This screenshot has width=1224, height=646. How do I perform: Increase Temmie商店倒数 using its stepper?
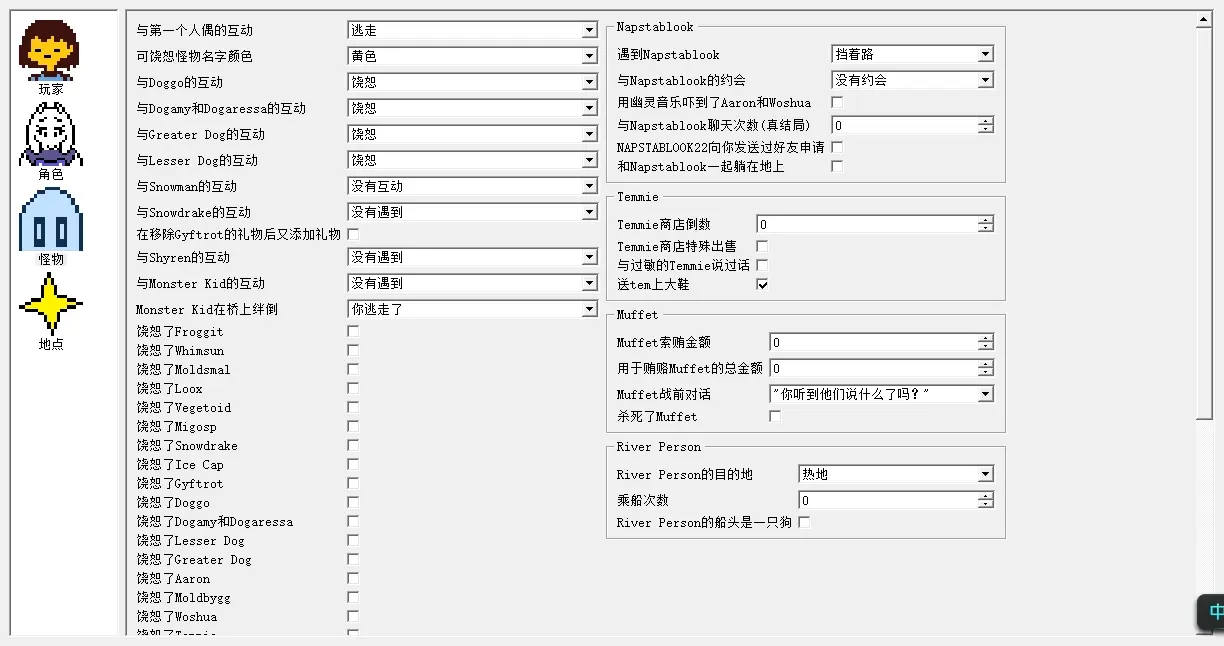pyautogui.click(x=987, y=220)
